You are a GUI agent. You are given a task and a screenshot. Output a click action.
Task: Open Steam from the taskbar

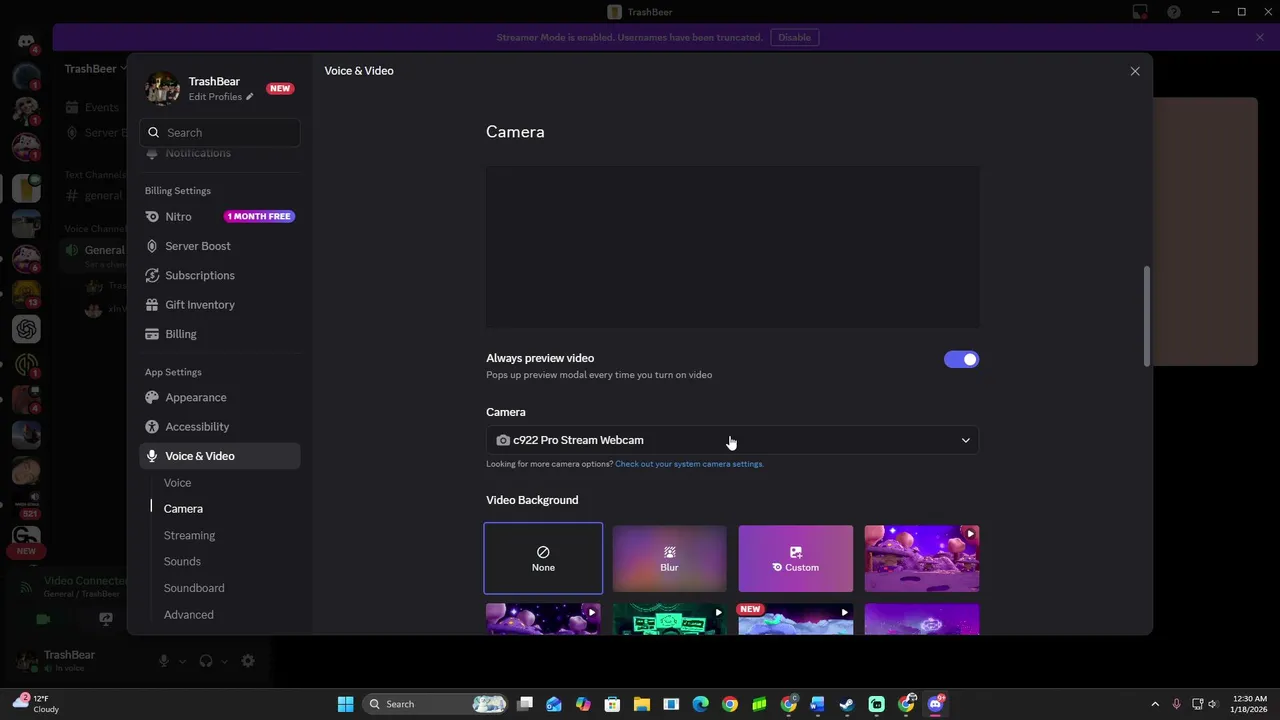847,704
